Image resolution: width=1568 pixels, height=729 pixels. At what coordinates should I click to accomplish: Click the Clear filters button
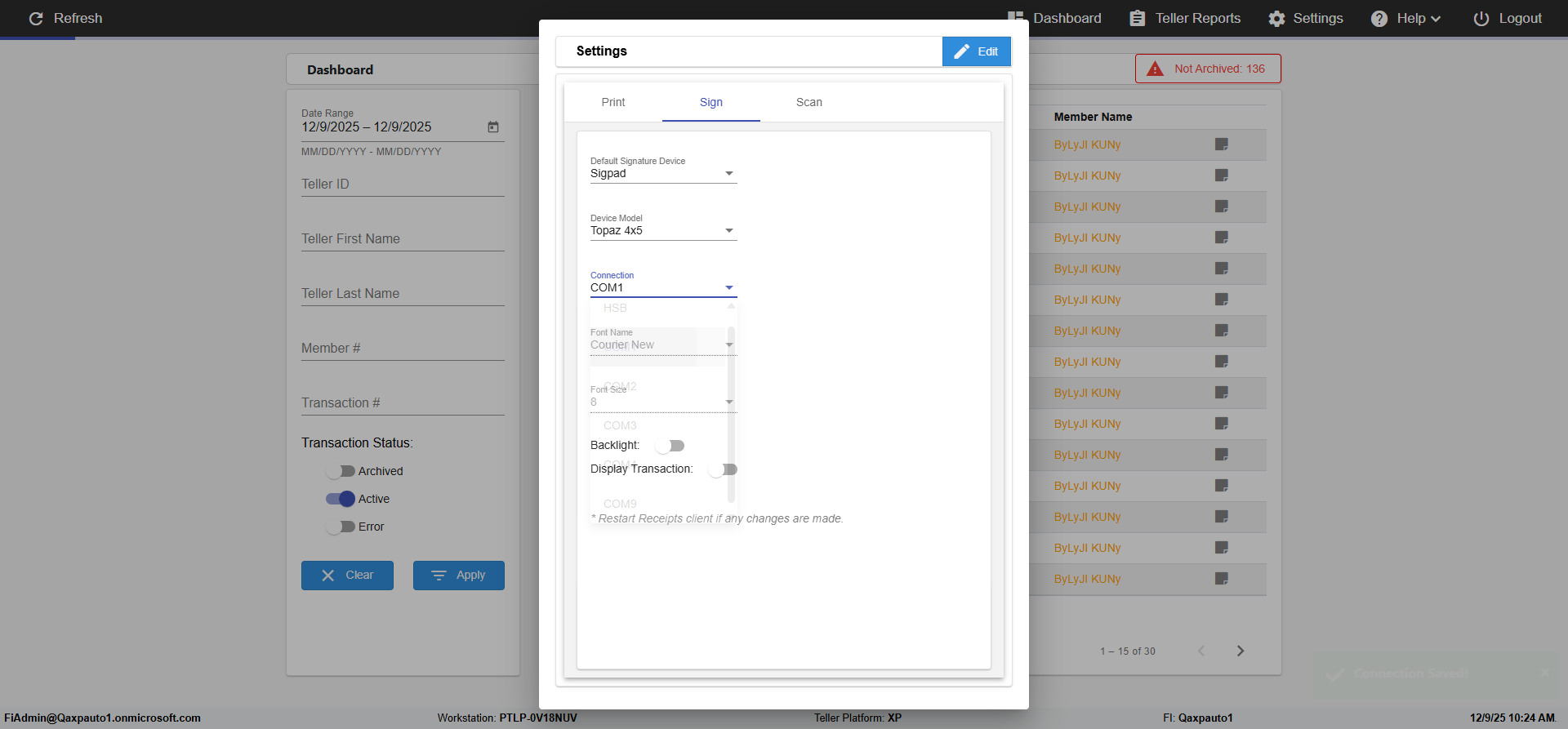[x=347, y=576]
